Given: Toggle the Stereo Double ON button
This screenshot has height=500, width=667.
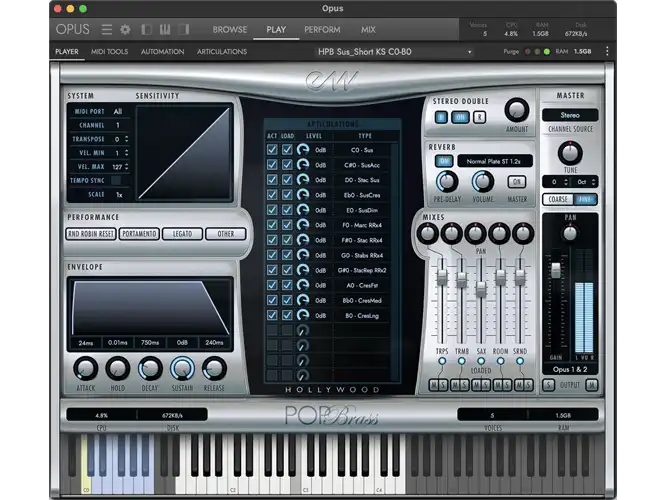Looking at the screenshot, I should pos(460,117).
